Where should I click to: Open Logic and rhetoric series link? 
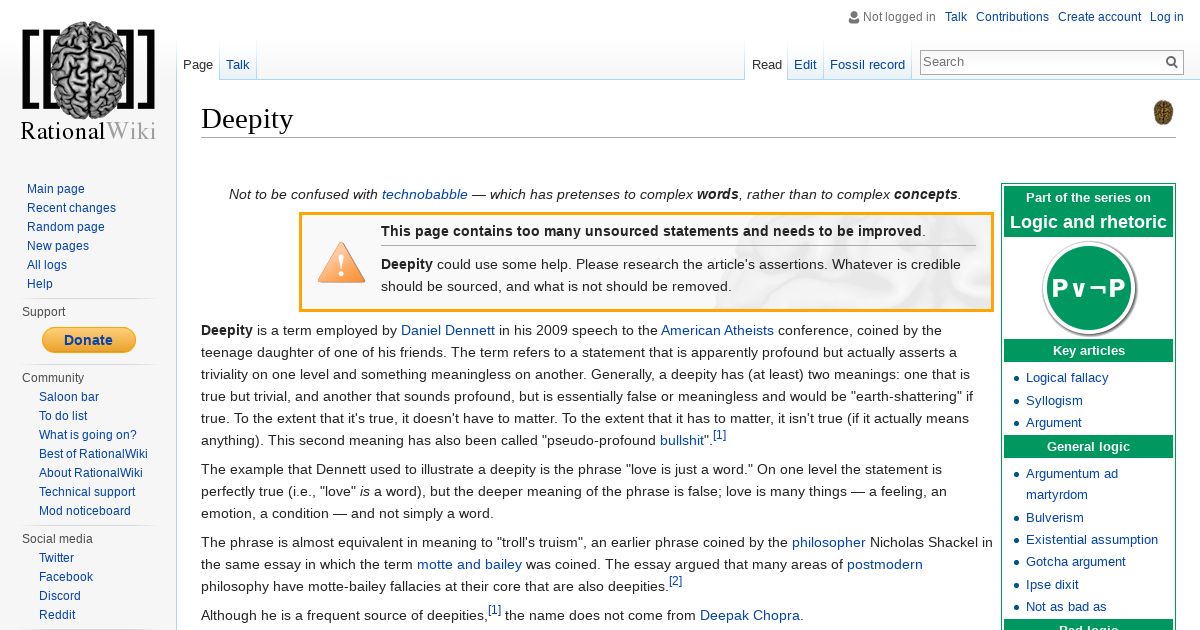point(1088,222)
